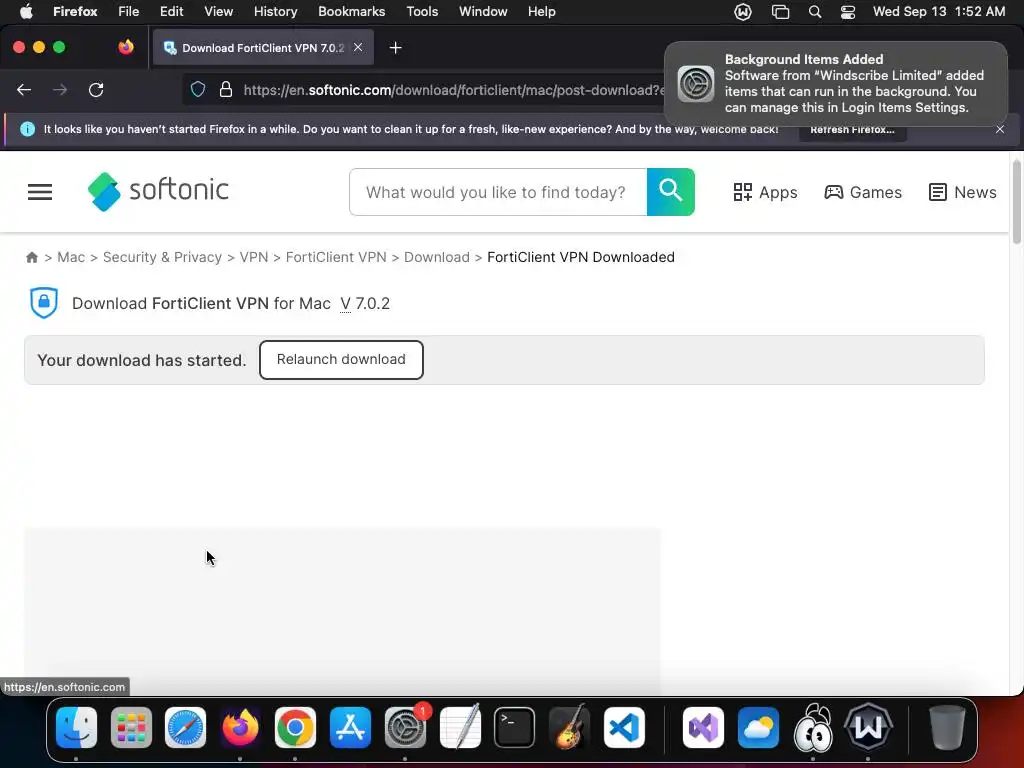The width and height of the screenshot is (1024, 768).
Task: Open the Help menu
Action: pyautogui.click(x=542, y=12)
